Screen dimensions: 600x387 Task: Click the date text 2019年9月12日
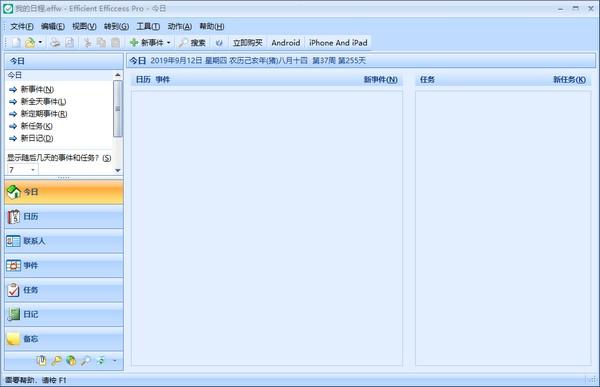click(176, 60)
